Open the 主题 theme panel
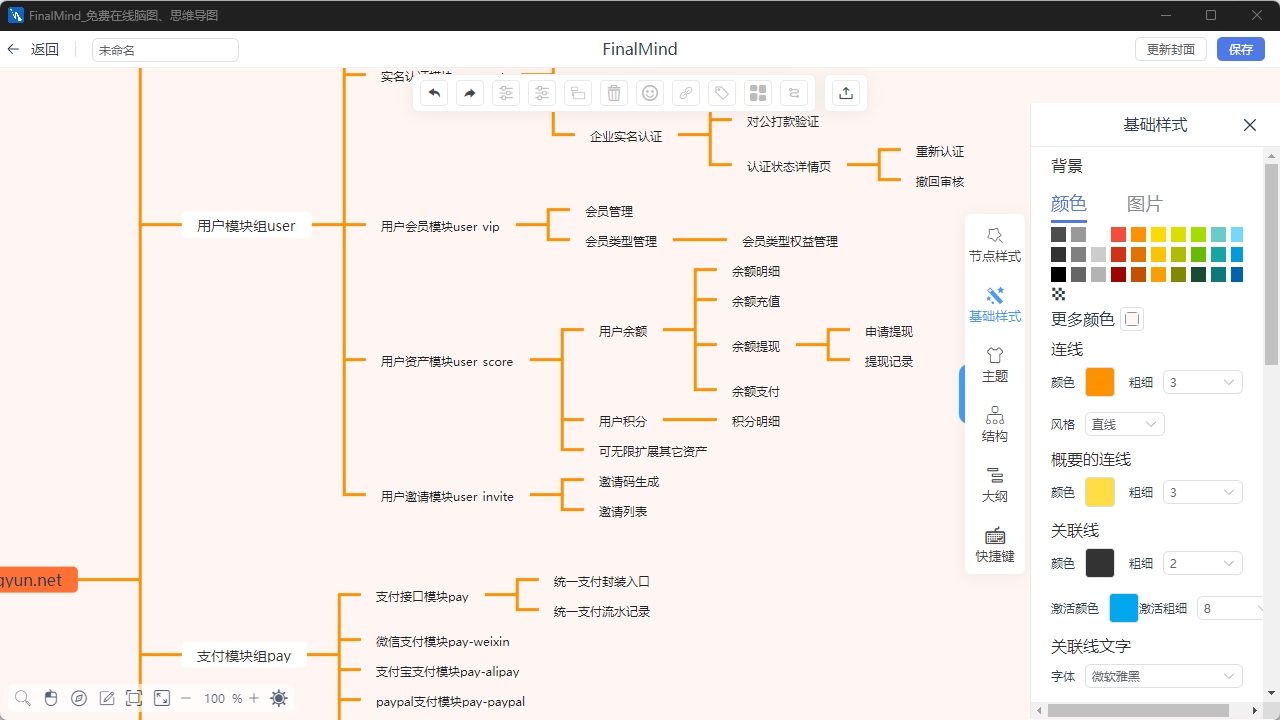1280x720 pixels. click(x=994, y=364)
